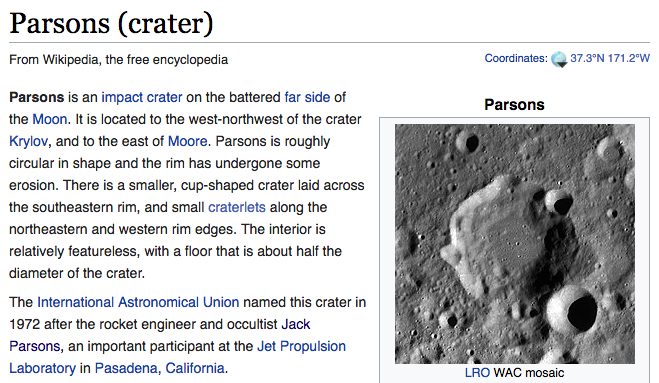Viewport: 659px width, 383px height.
Task: Click the bold Parsons word in the intro
Action: (x=37, y=97)
